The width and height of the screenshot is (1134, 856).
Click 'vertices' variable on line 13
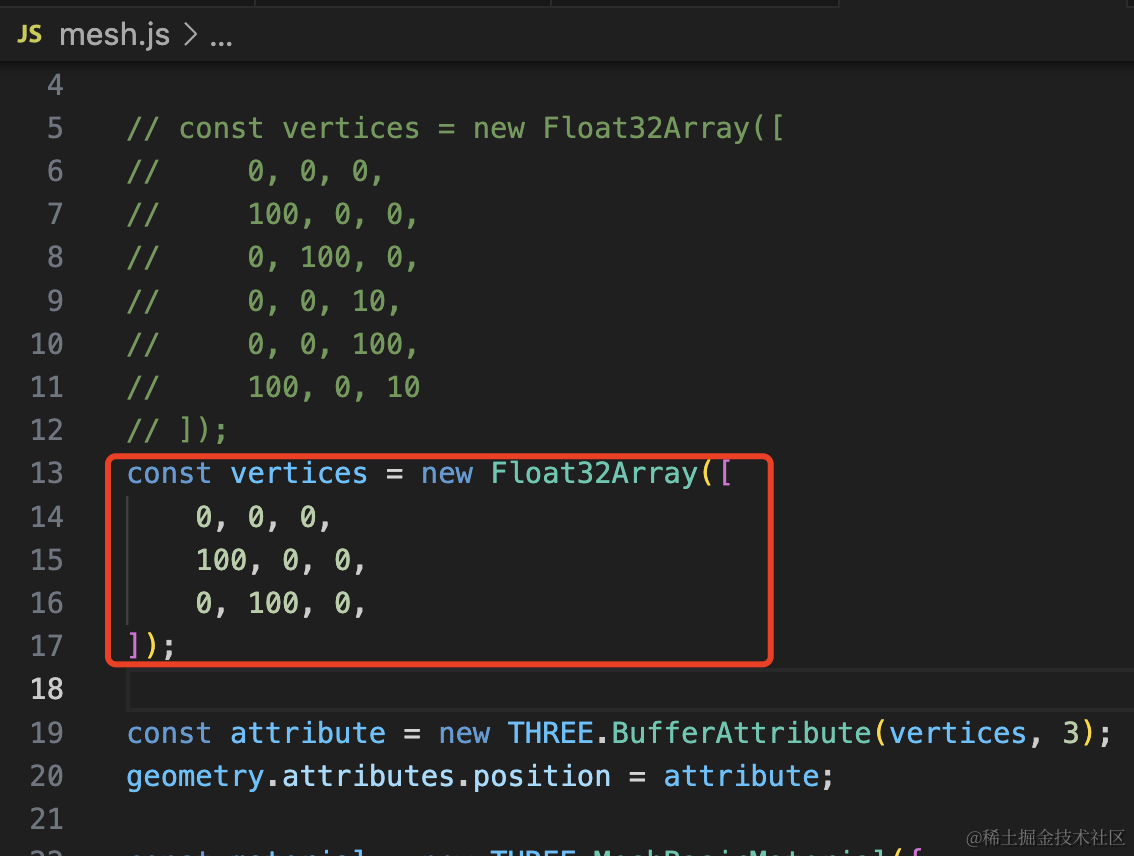point(299,473)
